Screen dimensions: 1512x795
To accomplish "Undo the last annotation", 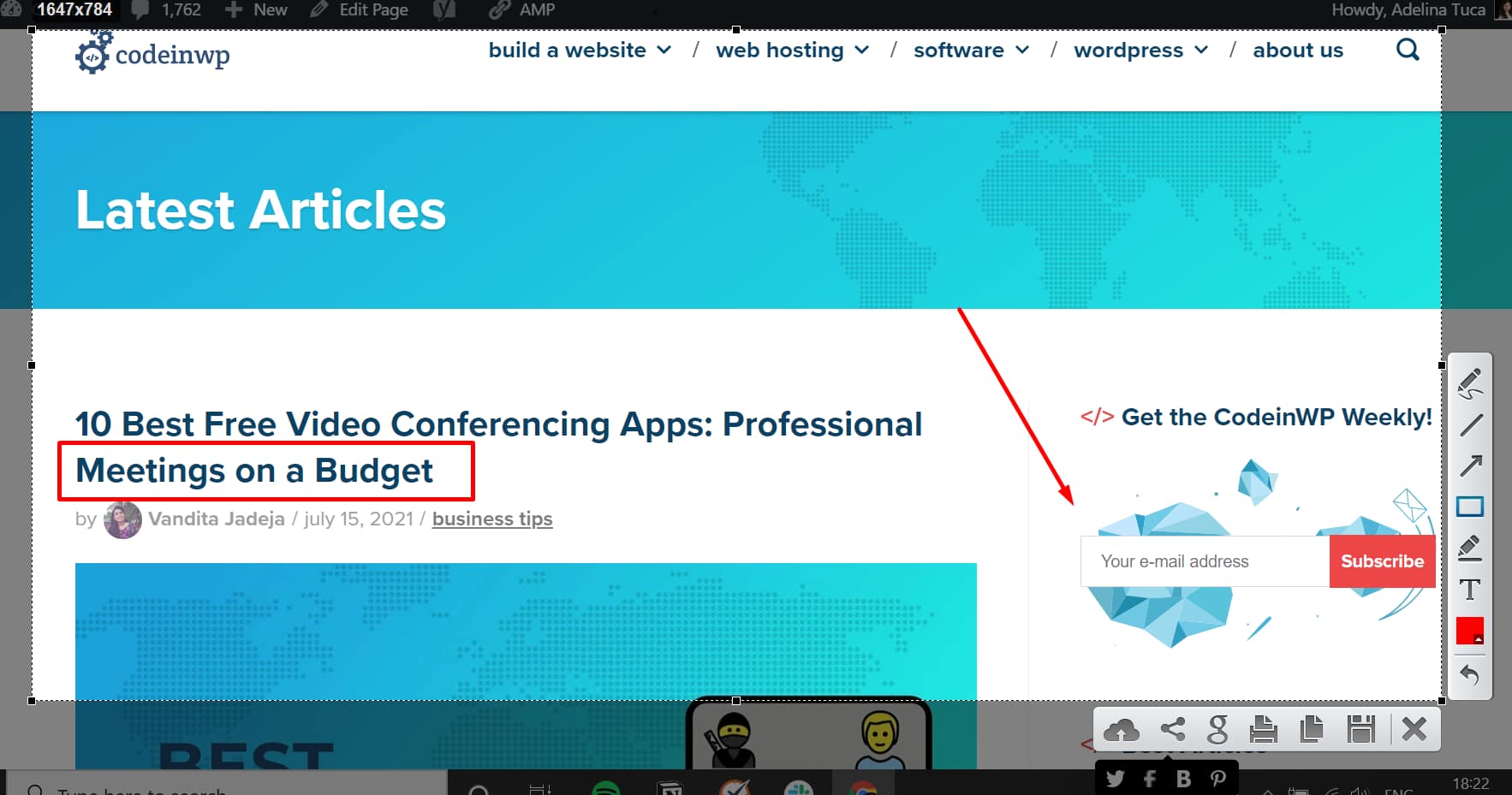I will click(x=1470, y=674).
